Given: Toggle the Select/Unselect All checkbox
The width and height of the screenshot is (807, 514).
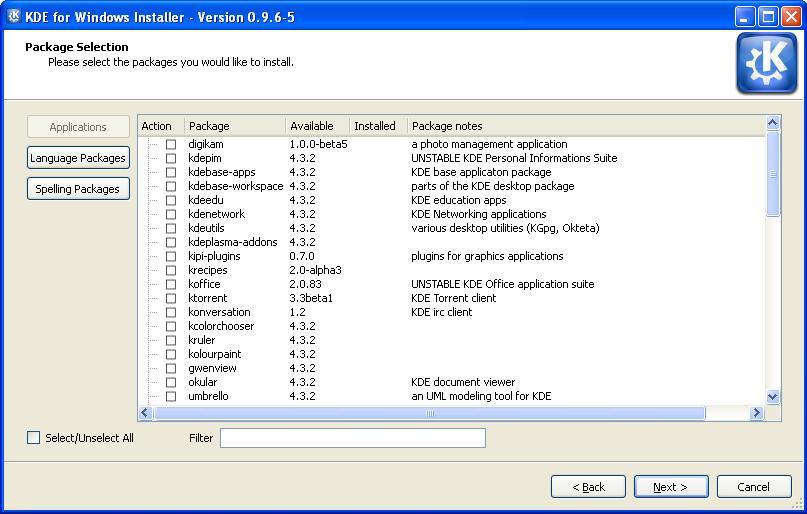Looking at the screenshot, I should pos(34,438).
